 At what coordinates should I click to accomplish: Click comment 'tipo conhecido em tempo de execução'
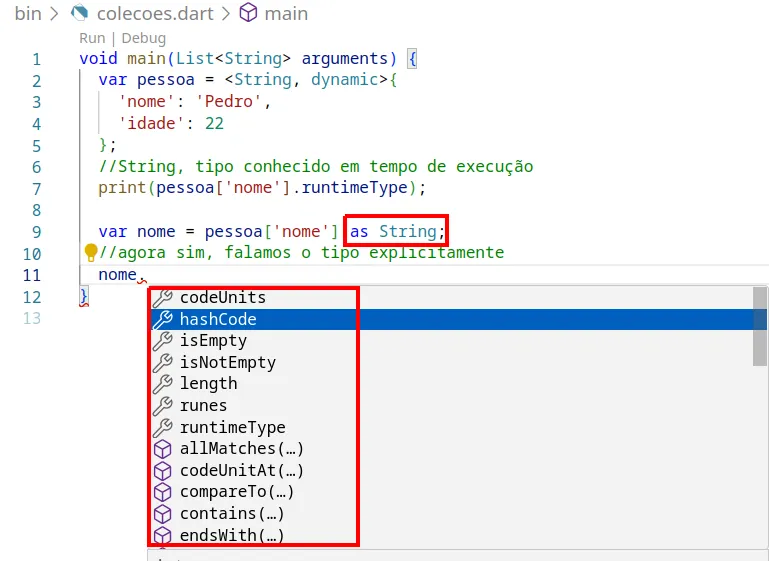(x=364, y=167)
